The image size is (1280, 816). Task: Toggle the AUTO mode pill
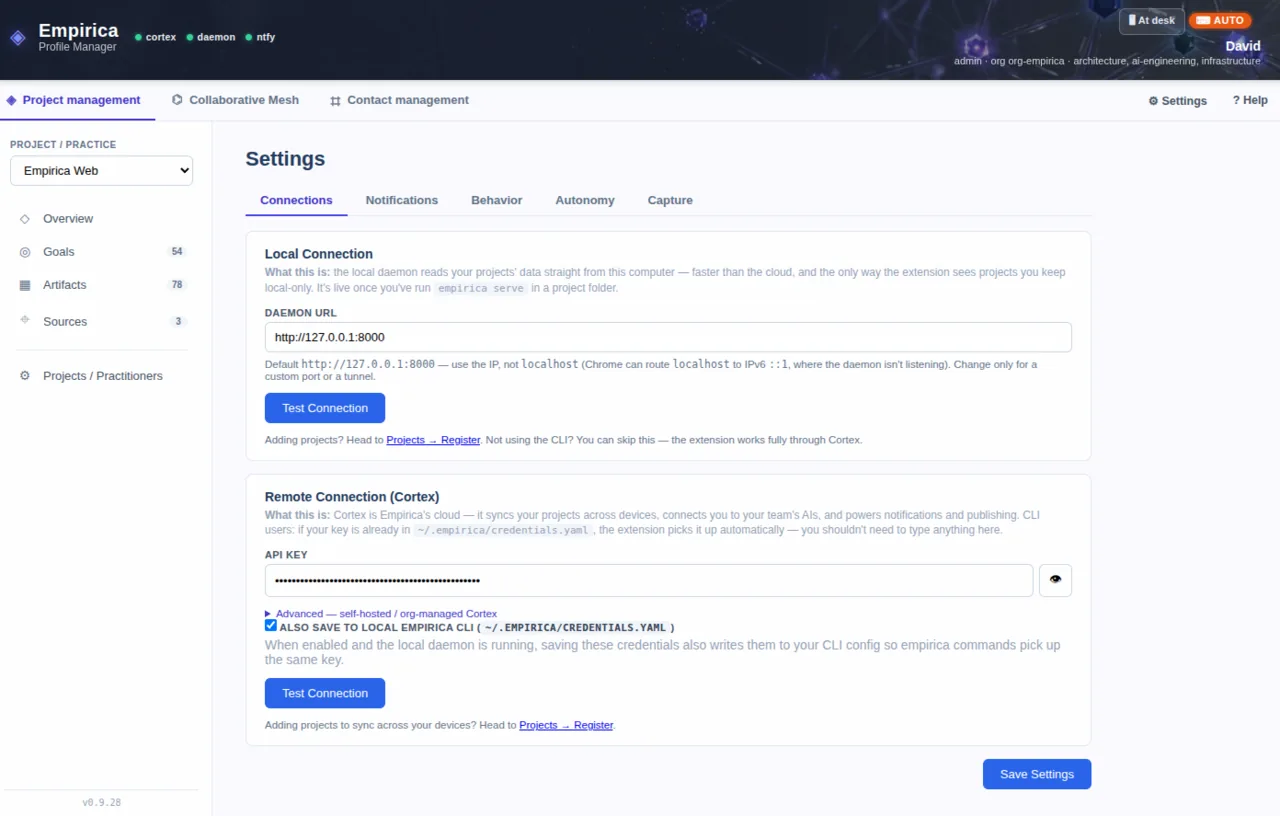[x=1220, y=20]
